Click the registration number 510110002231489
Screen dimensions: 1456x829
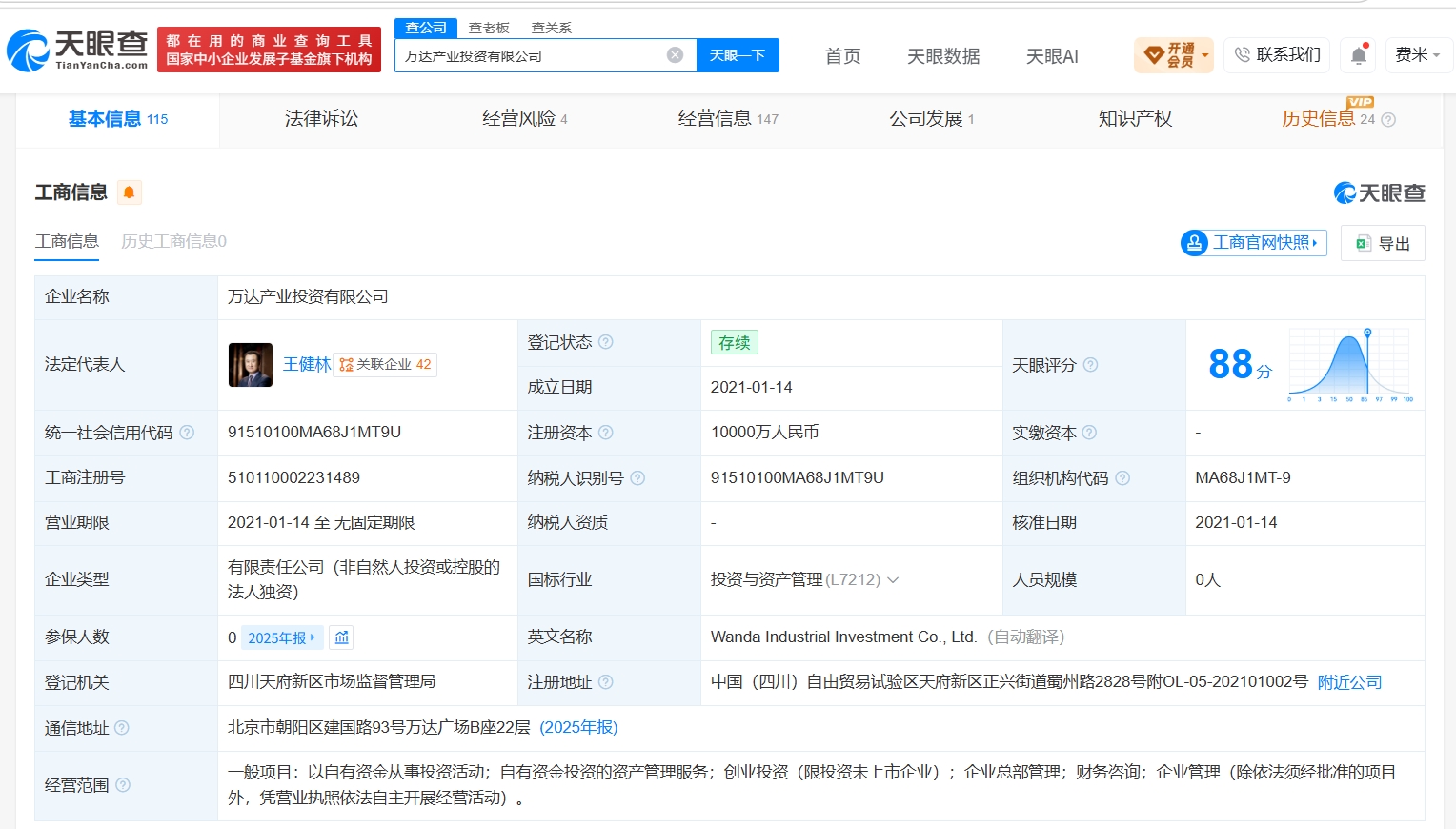point(293,478)
